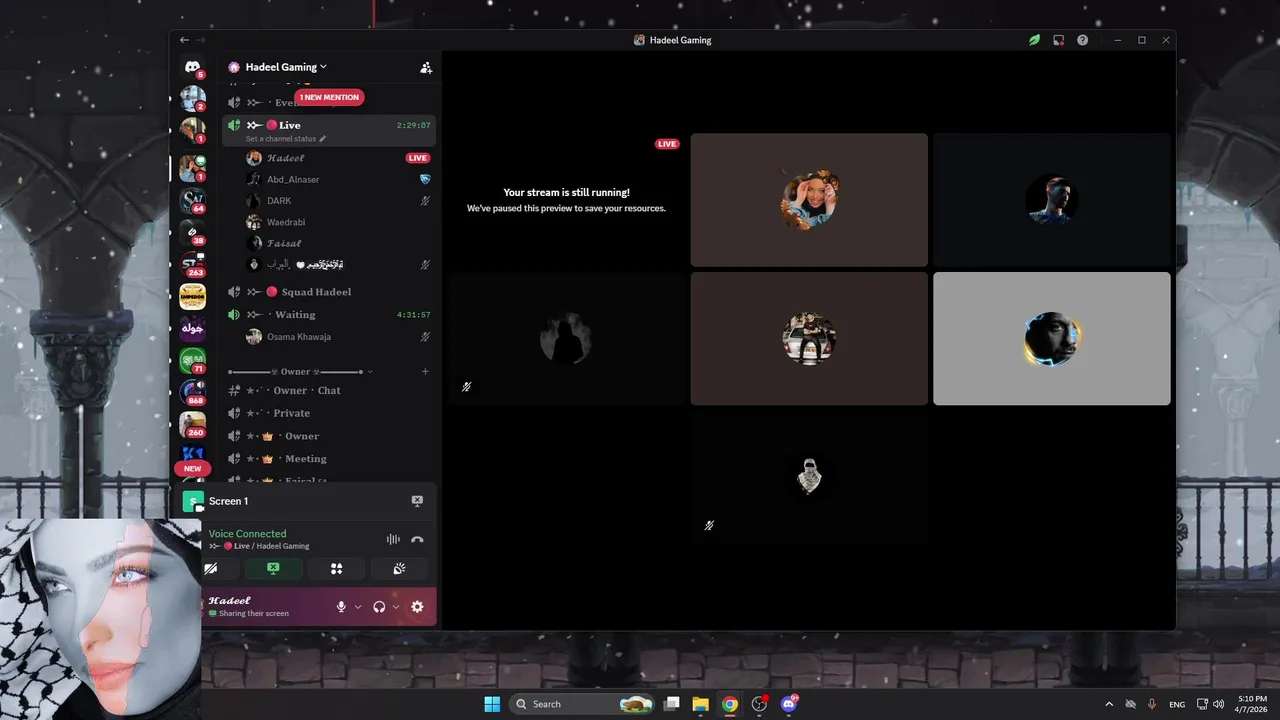Viewport: 1280px width, 720px height.
Task: Click the paused stream preview tile
Action: click(566, 200)
